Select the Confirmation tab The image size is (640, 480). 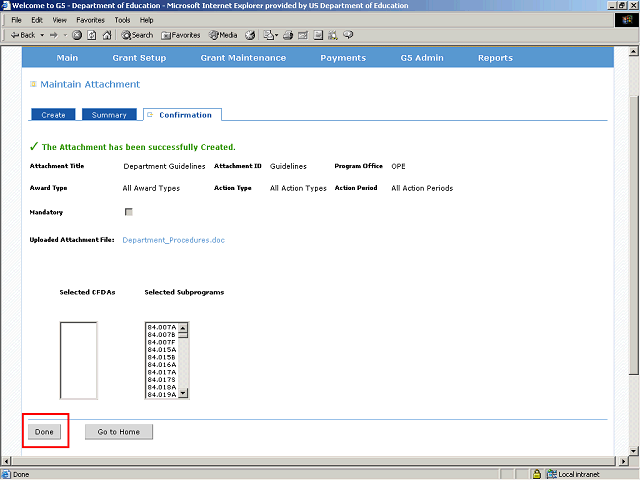pos(182,115)
